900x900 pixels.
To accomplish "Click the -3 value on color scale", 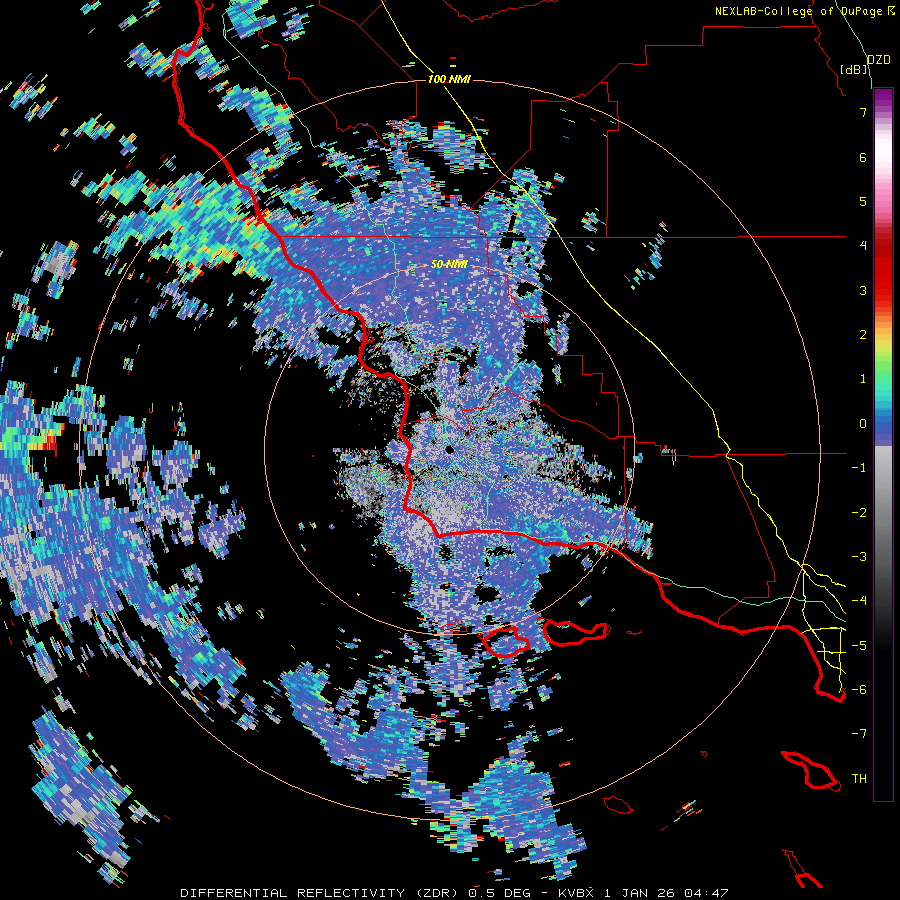I will coord(859,557).
